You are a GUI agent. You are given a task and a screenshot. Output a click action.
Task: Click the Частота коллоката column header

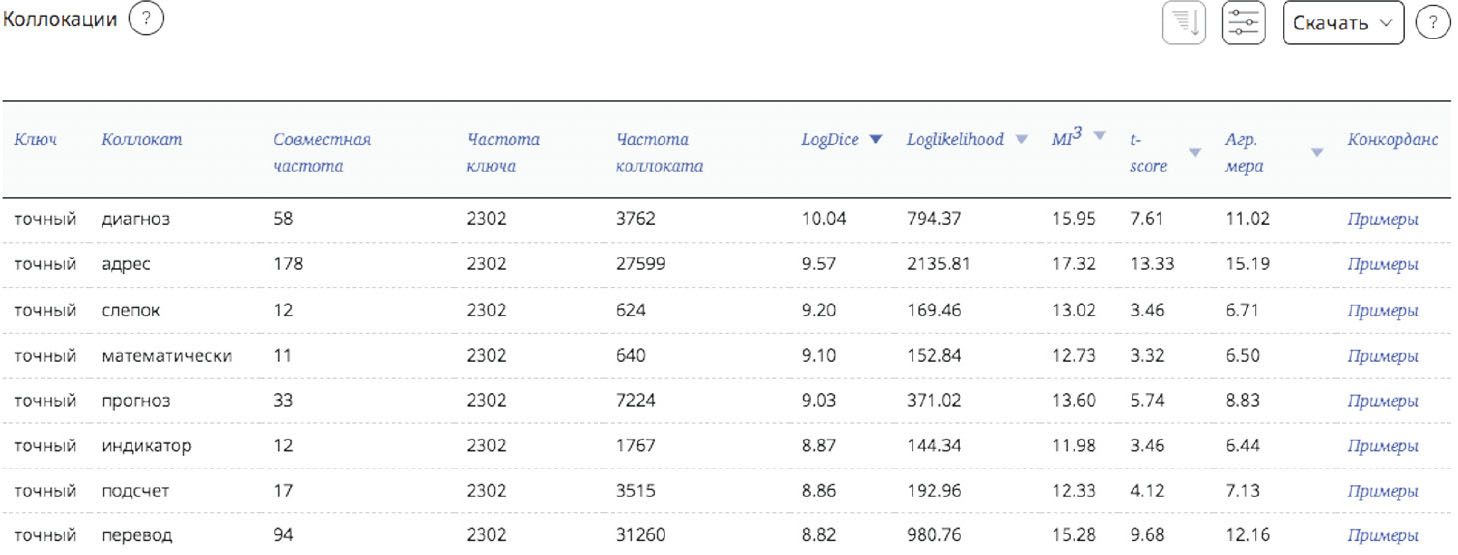659,152
